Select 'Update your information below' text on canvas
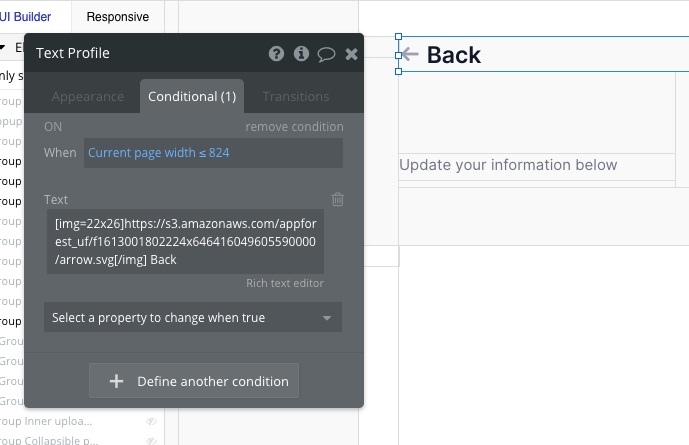This screenshot has height=445, width=689. (508, 165)
